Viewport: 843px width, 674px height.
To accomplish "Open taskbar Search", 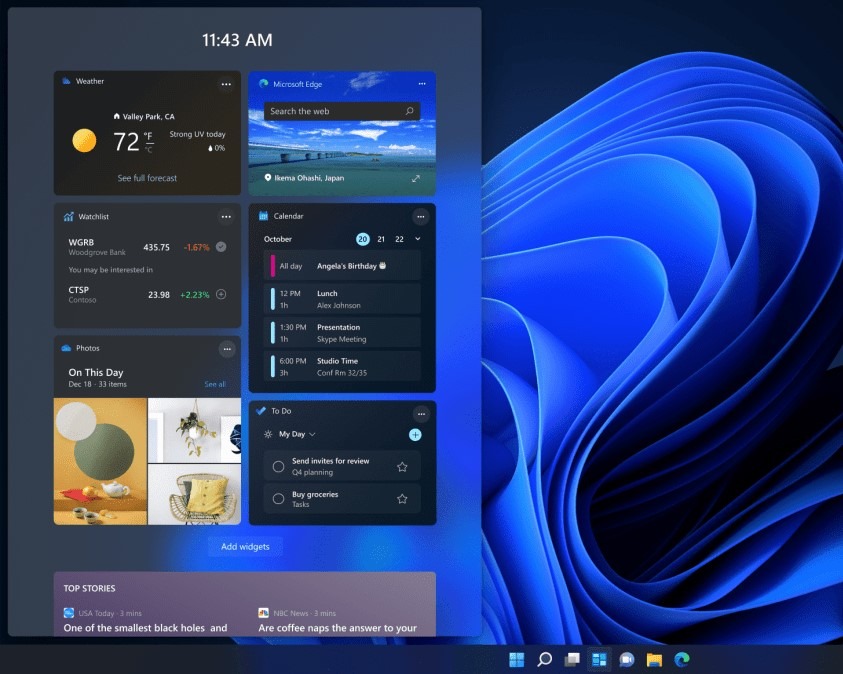I will [545, 659].
